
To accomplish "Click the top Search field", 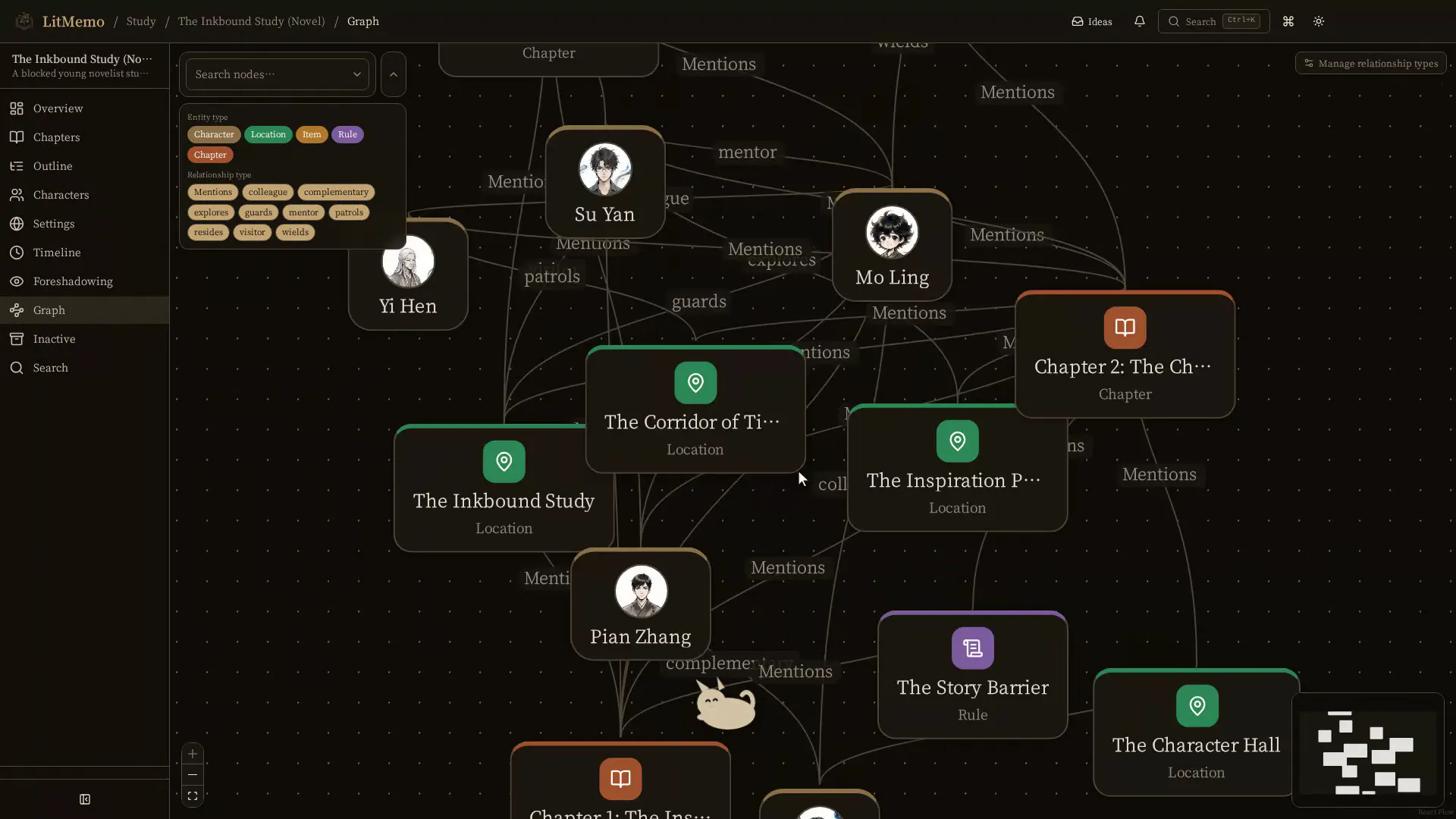I will coord(1213,21).
